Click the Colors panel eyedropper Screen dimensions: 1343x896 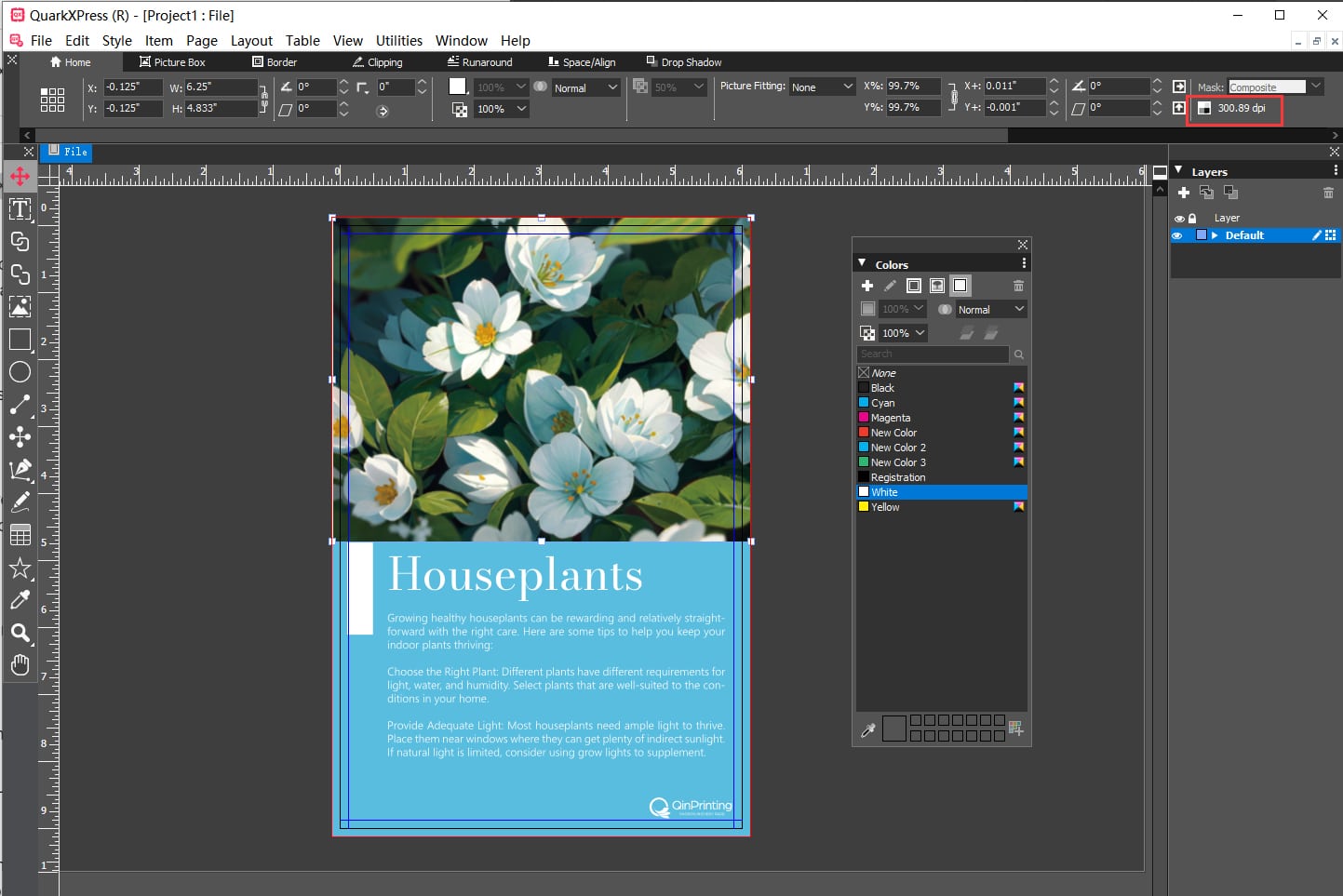(x=867, y=729)
